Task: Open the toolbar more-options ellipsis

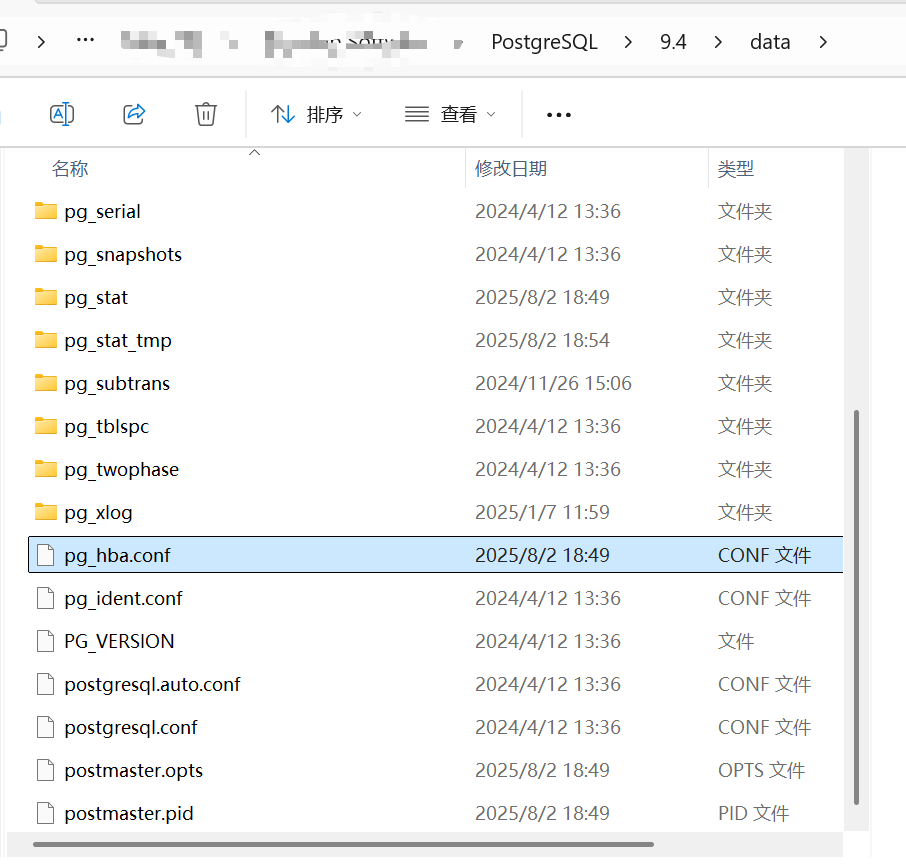Action: 559,115
